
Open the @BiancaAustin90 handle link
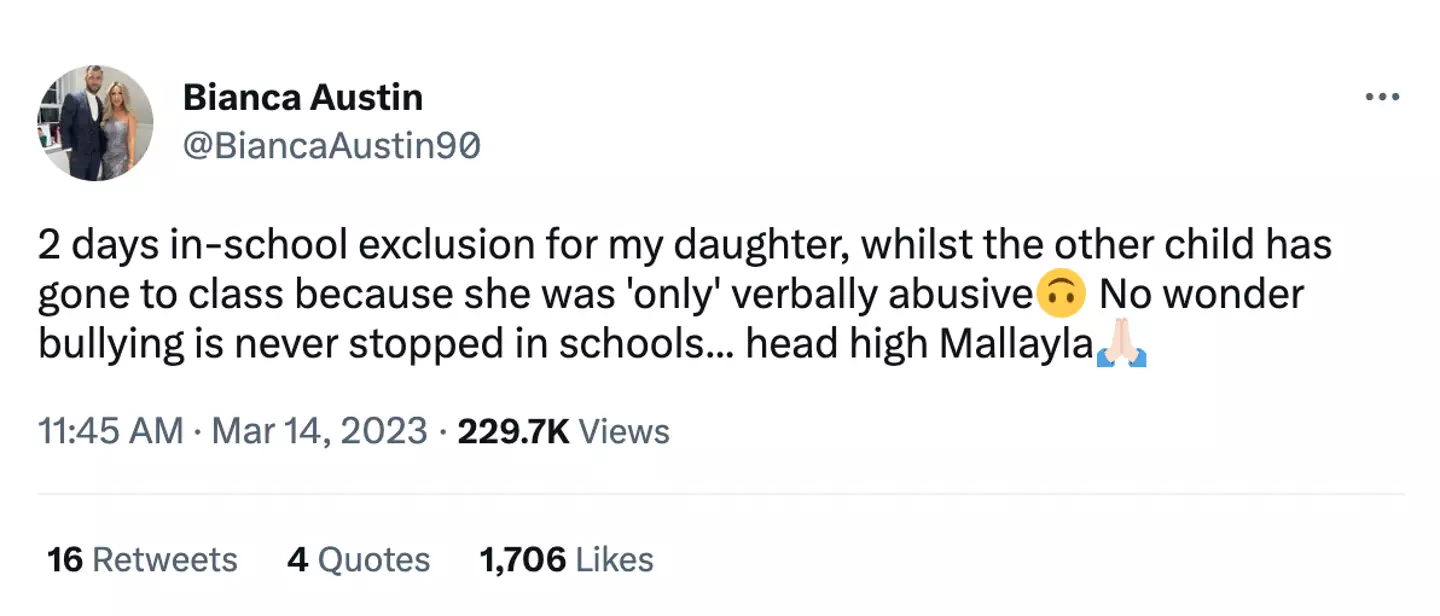click(332, 146)
